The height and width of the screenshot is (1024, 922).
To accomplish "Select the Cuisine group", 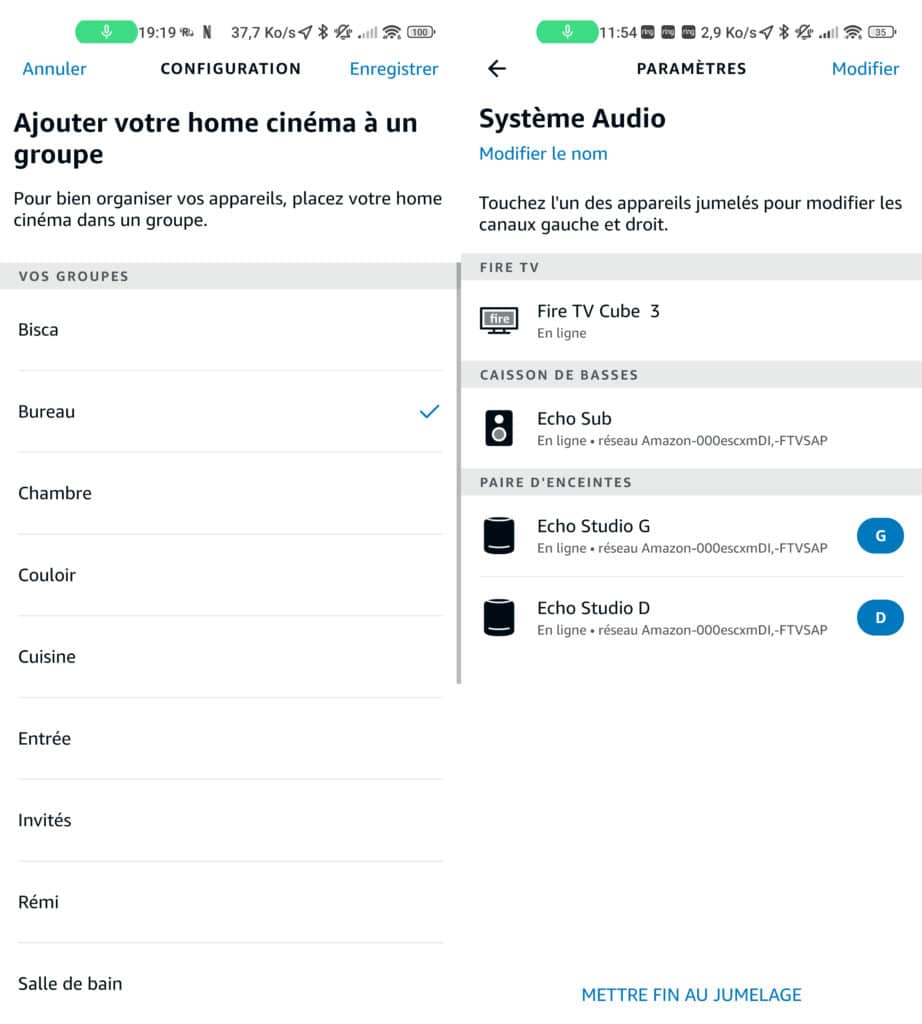I will [x=230, y=656].
